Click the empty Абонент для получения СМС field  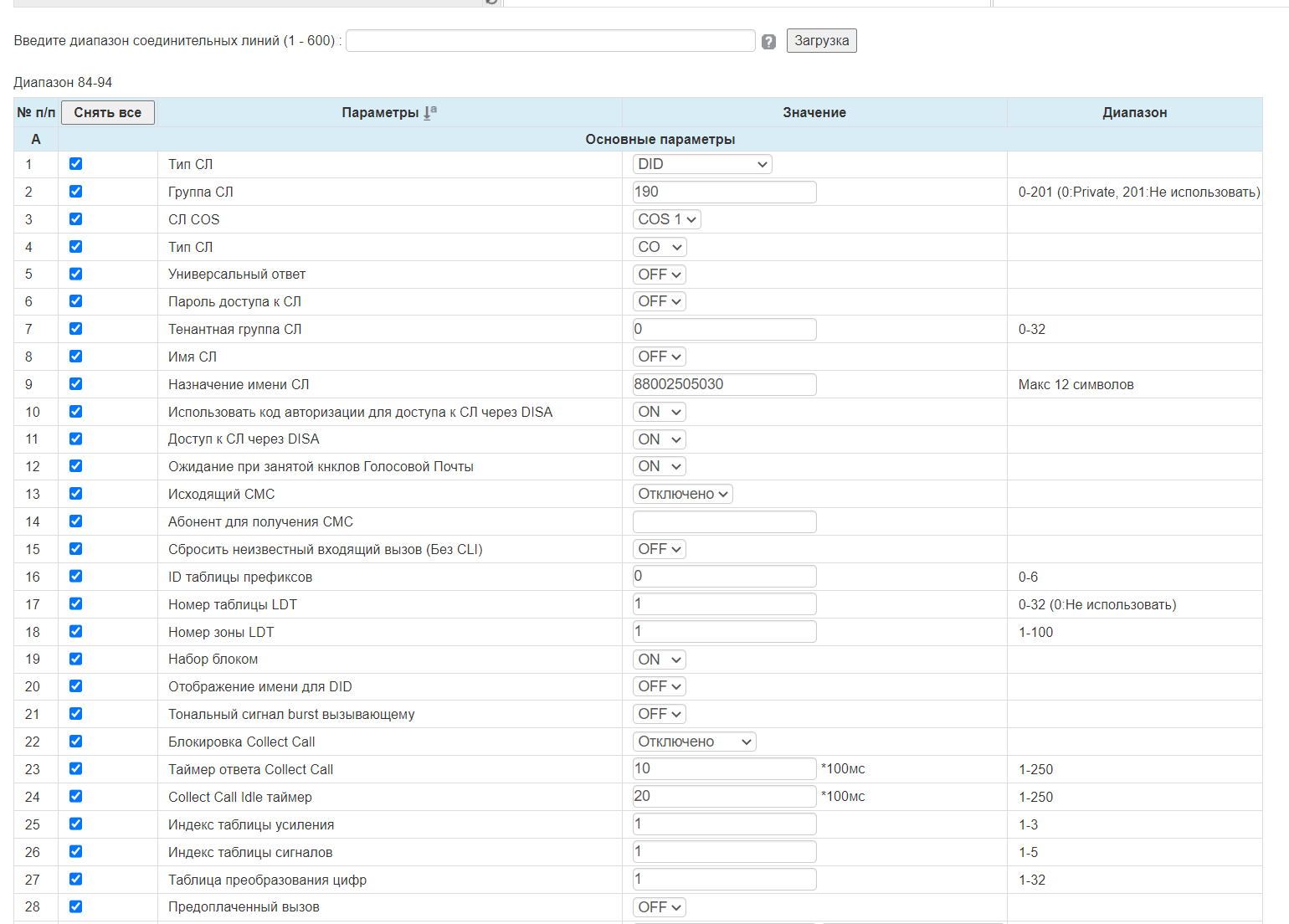724,521
